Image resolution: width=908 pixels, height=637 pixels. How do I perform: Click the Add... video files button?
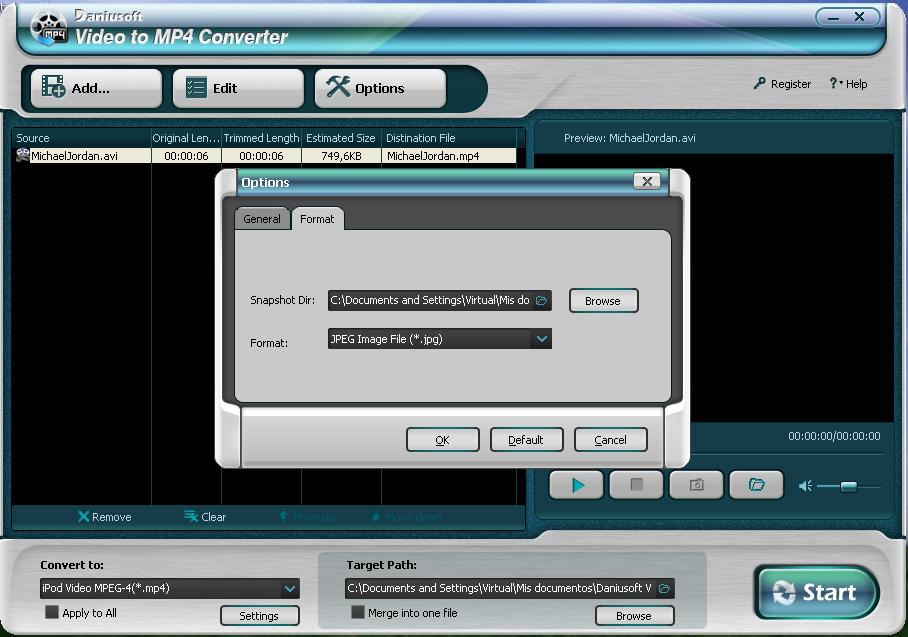(x=96, y=88)
